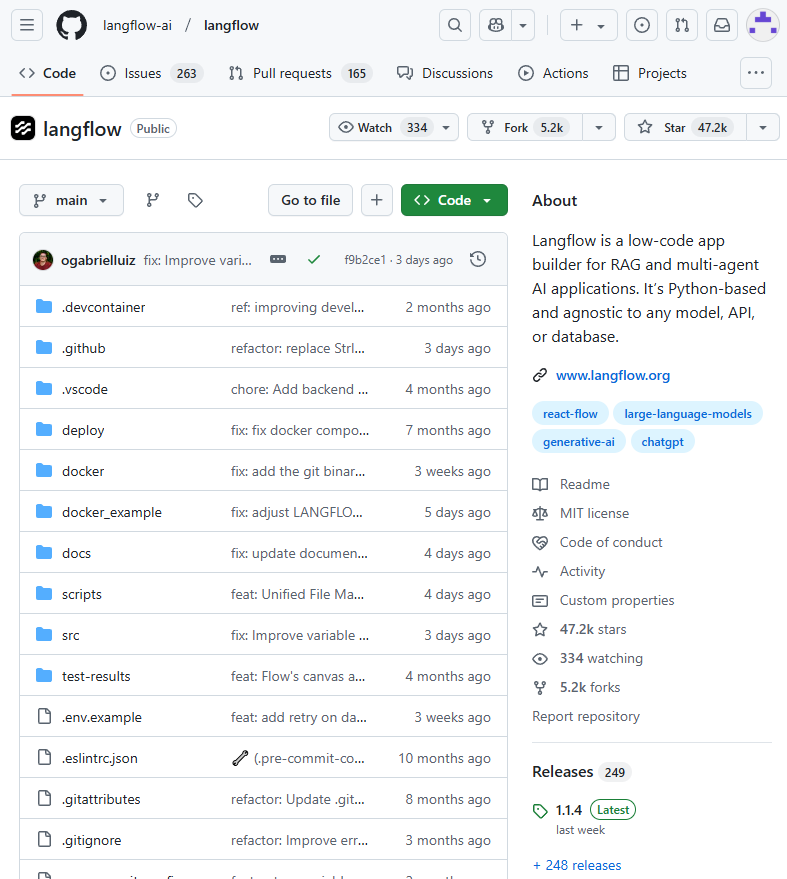787x879 pixels.
Task: Open your pull requests header icon
Action: point(682,25)
